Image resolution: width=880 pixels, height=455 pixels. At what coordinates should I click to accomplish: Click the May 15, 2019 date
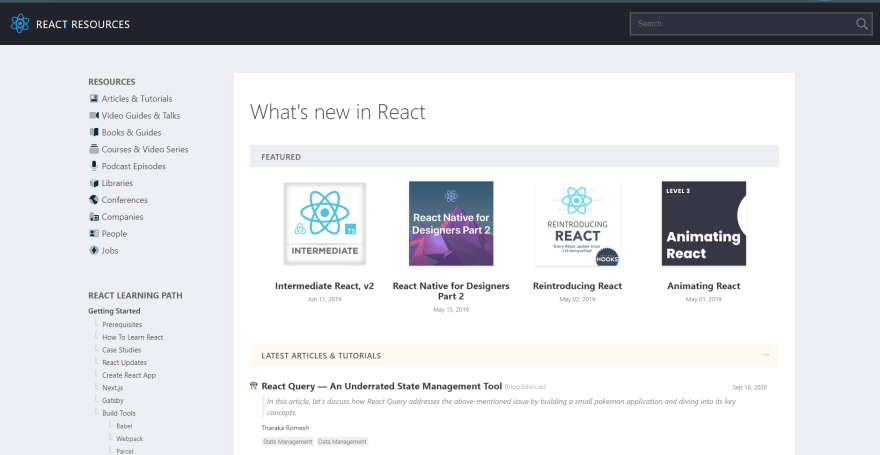tap(451, 309)
